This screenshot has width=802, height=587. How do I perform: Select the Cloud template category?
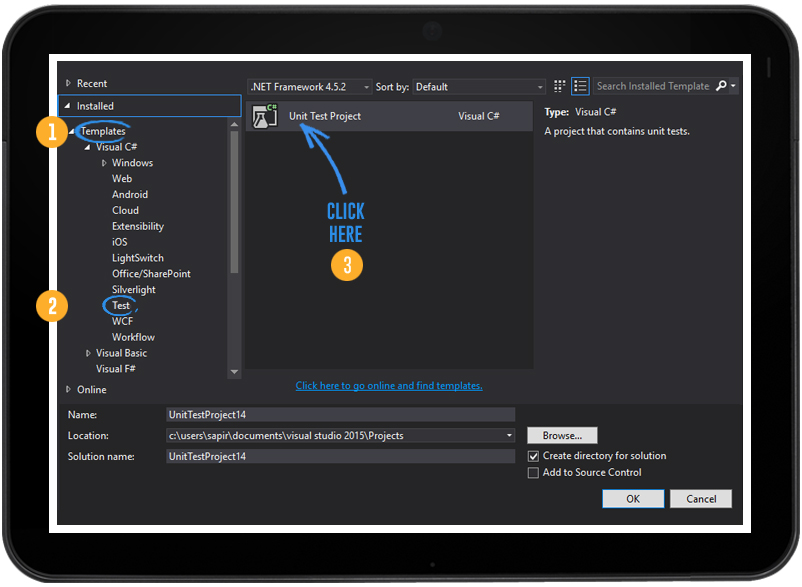click(x=125, y=211)
